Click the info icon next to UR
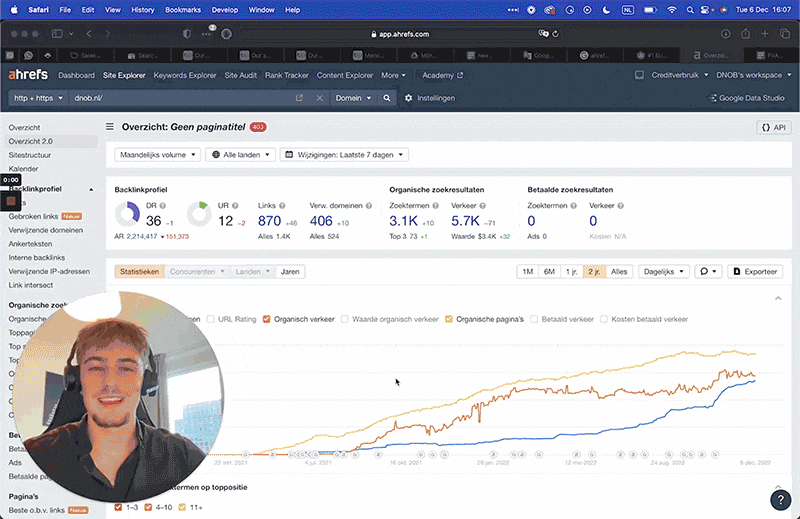 (x=235, y=206)
